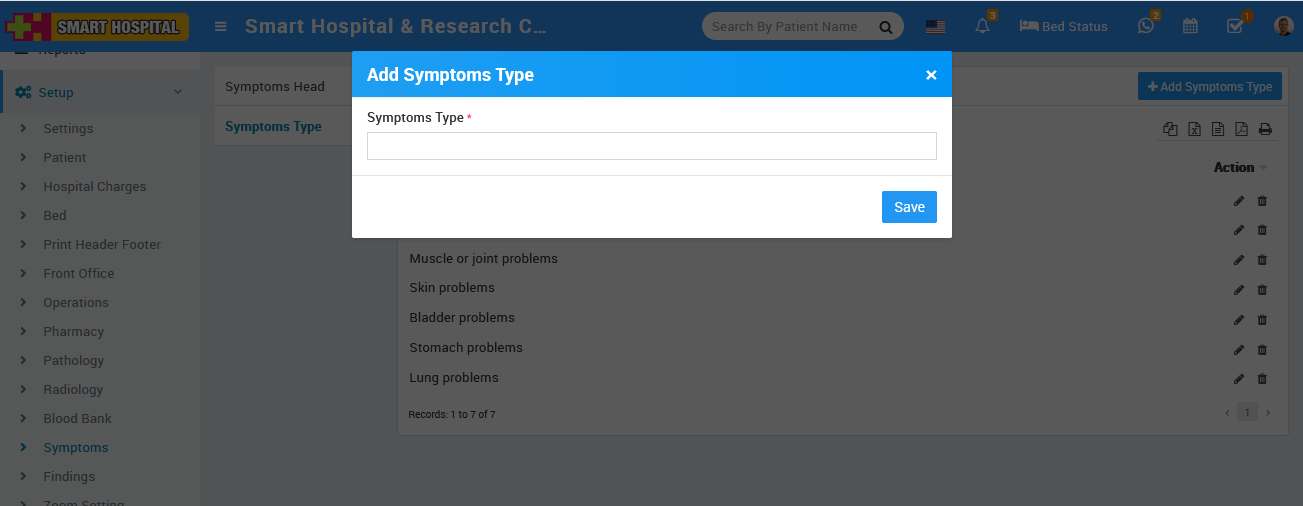Click the print icon above table
Viewport: 1303px width, 506px height.
coord(1265,129)
